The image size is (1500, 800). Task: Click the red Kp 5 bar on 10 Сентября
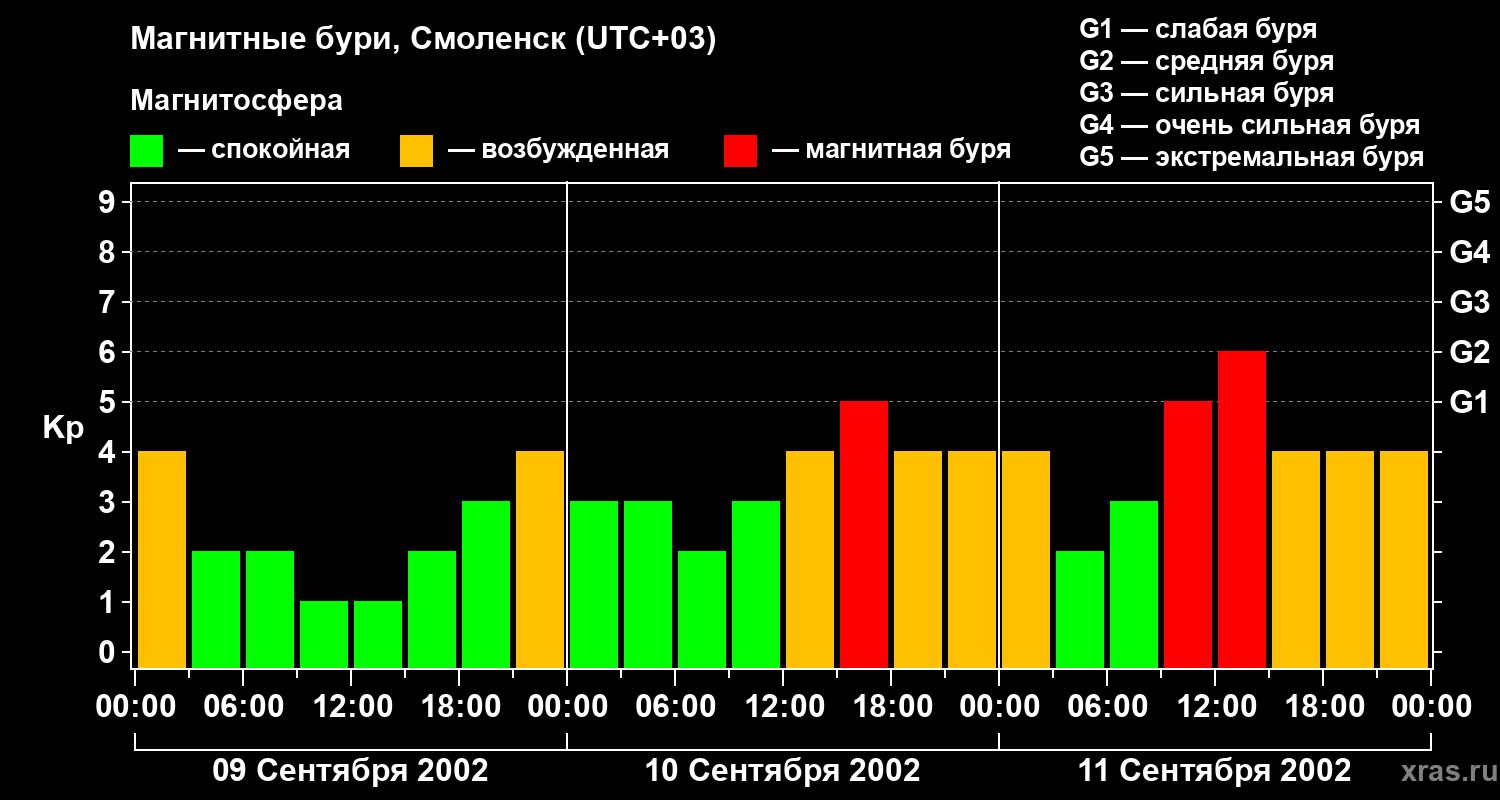[x=864, y=535]
